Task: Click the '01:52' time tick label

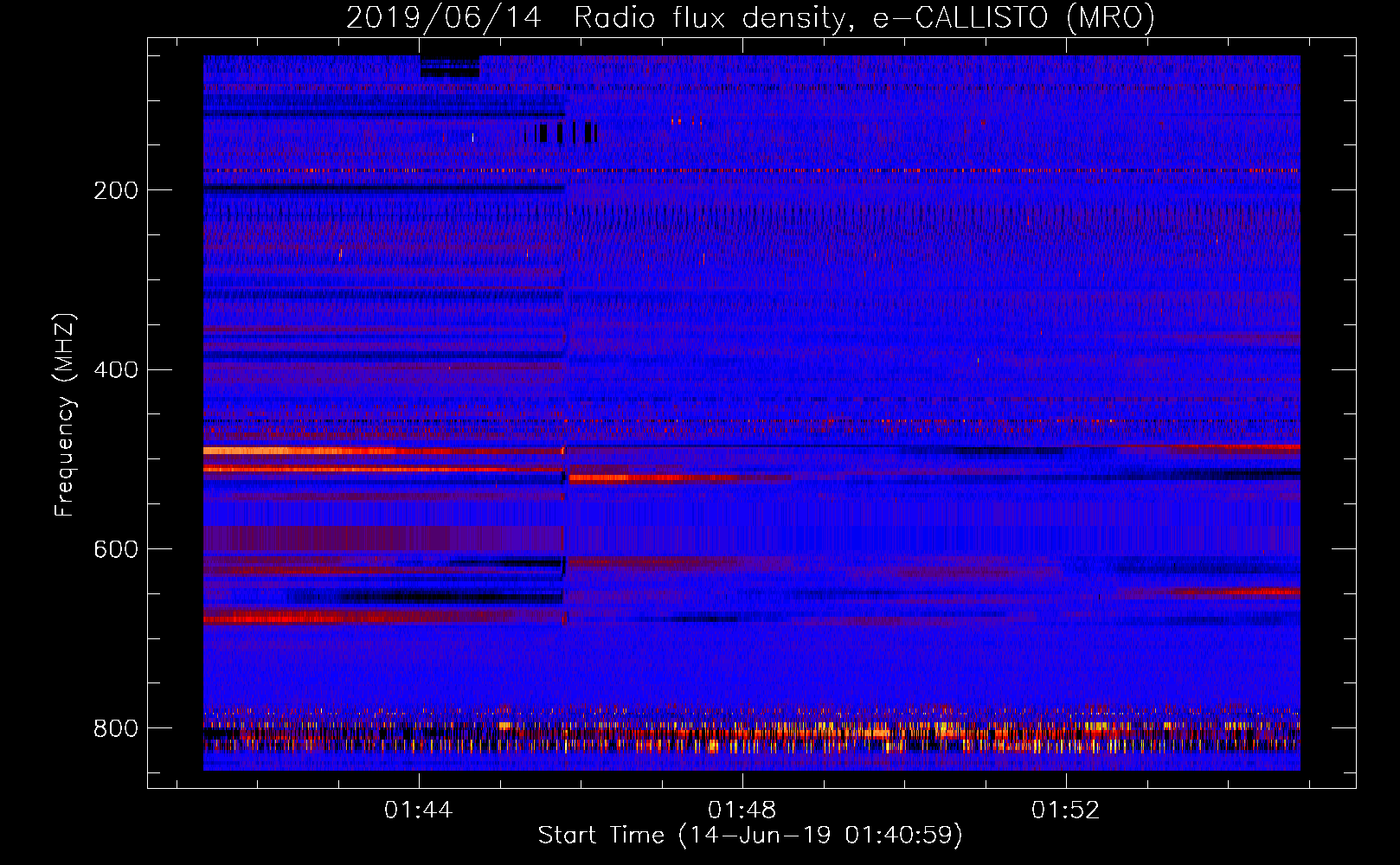Action: coord(1066,811)
